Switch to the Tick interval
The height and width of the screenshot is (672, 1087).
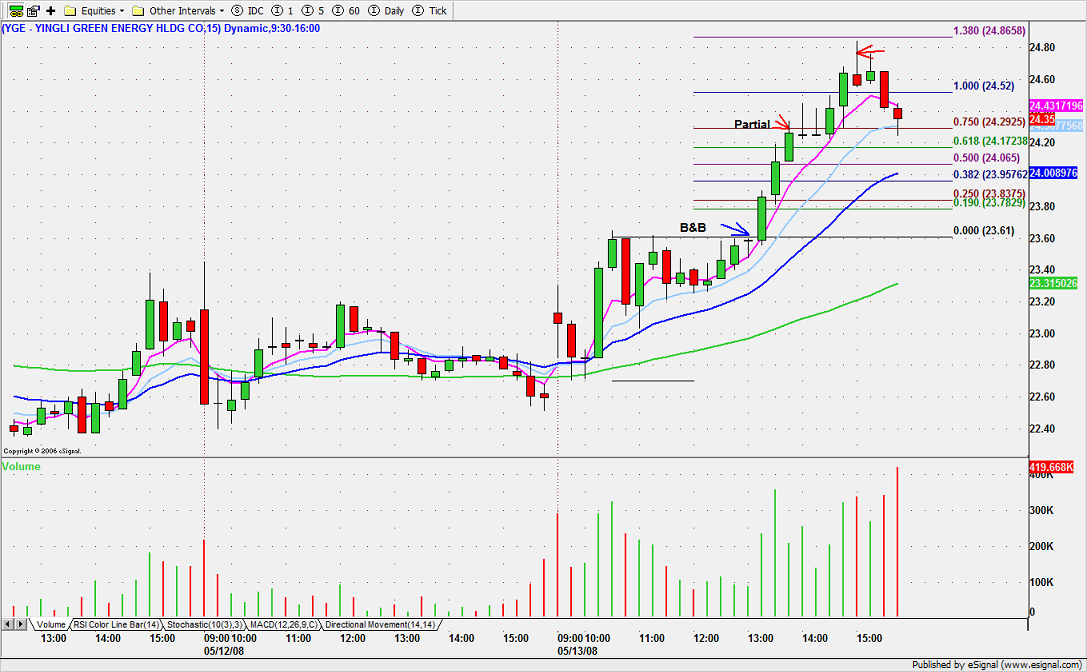(x=430, y=10)
